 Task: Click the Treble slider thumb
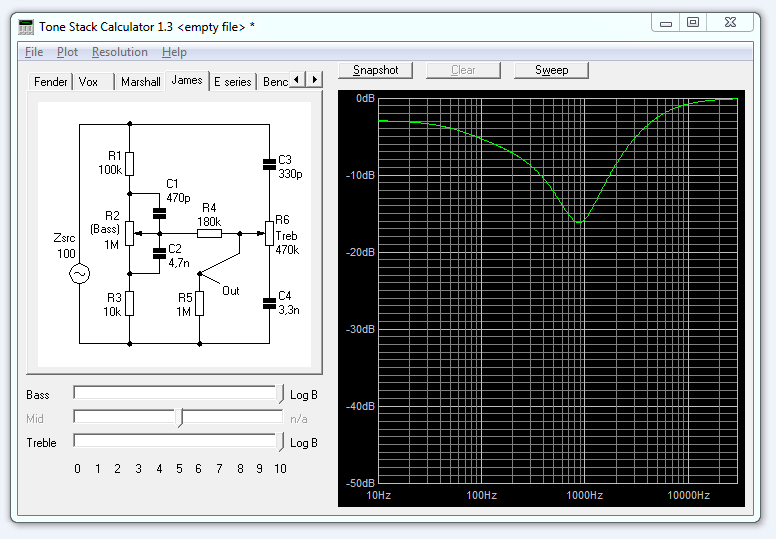(x=280, y=442)
